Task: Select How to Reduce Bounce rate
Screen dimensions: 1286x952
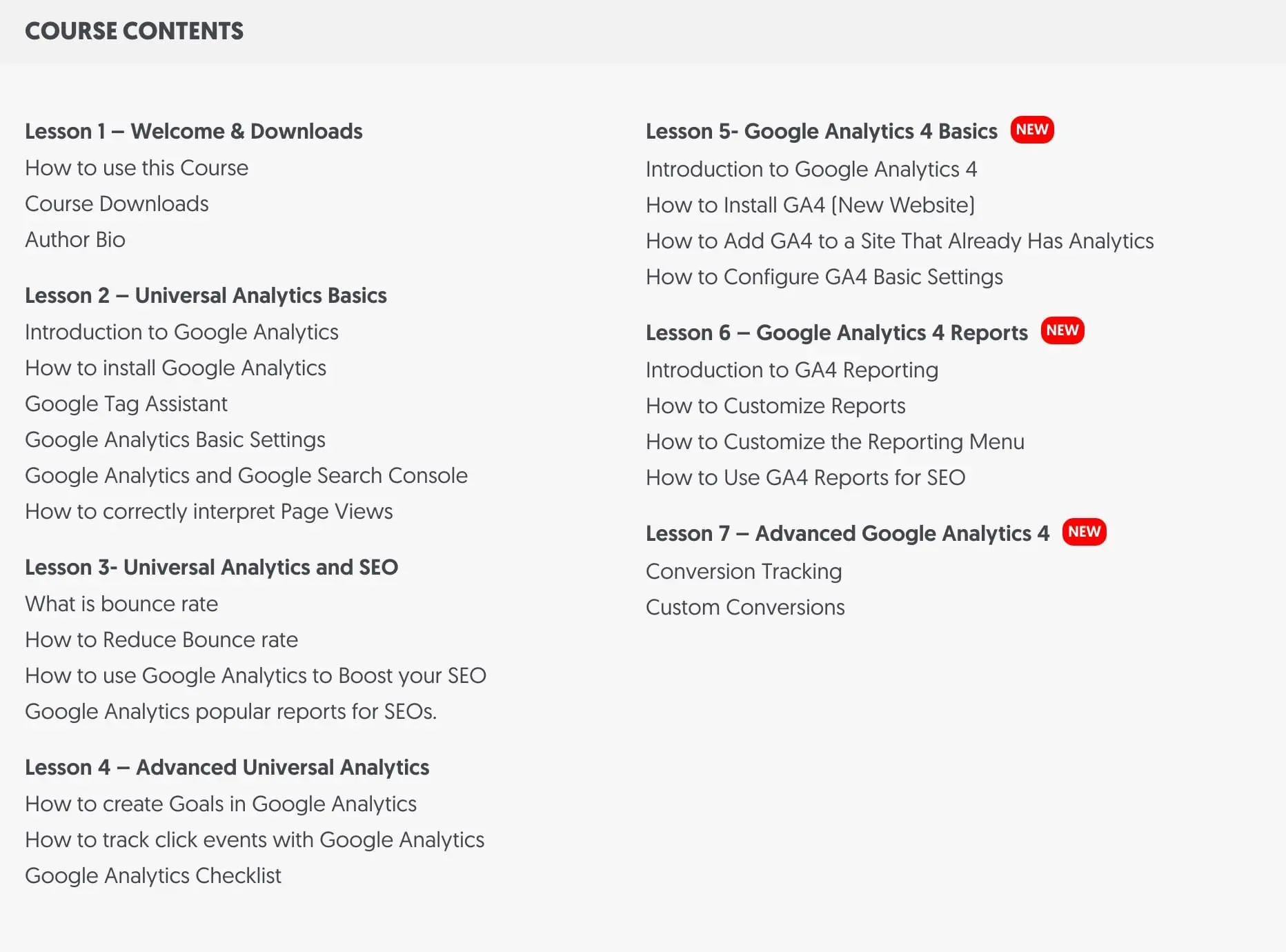Action: [161, 639]
